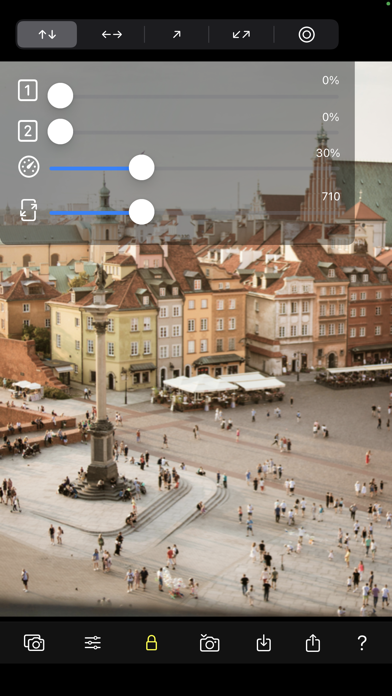Click the 710 size slider knob
This screenshot has height=696, width=392.
click(x=142, y=212)
